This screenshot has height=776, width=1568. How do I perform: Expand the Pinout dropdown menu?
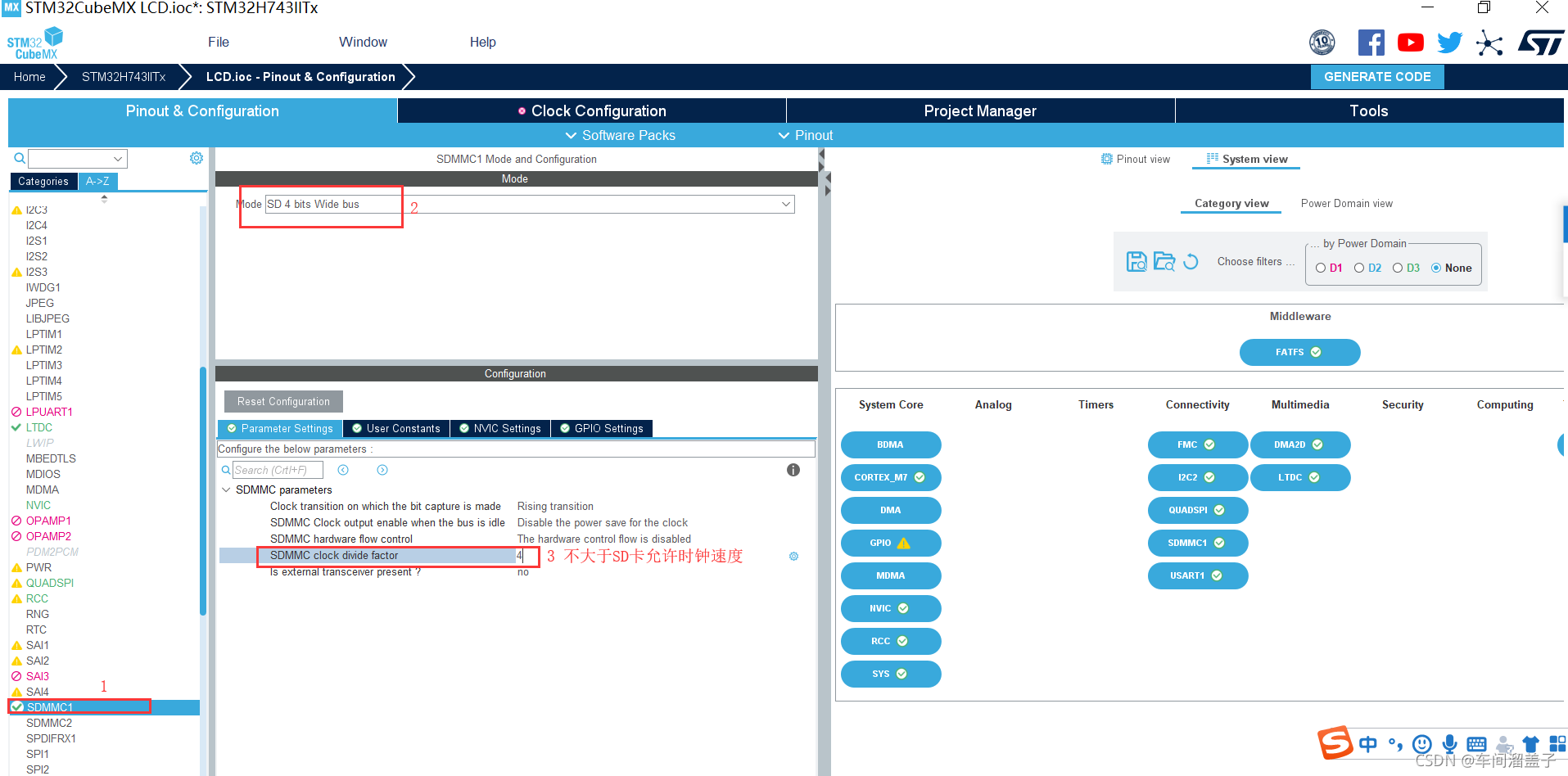(806, 135)
